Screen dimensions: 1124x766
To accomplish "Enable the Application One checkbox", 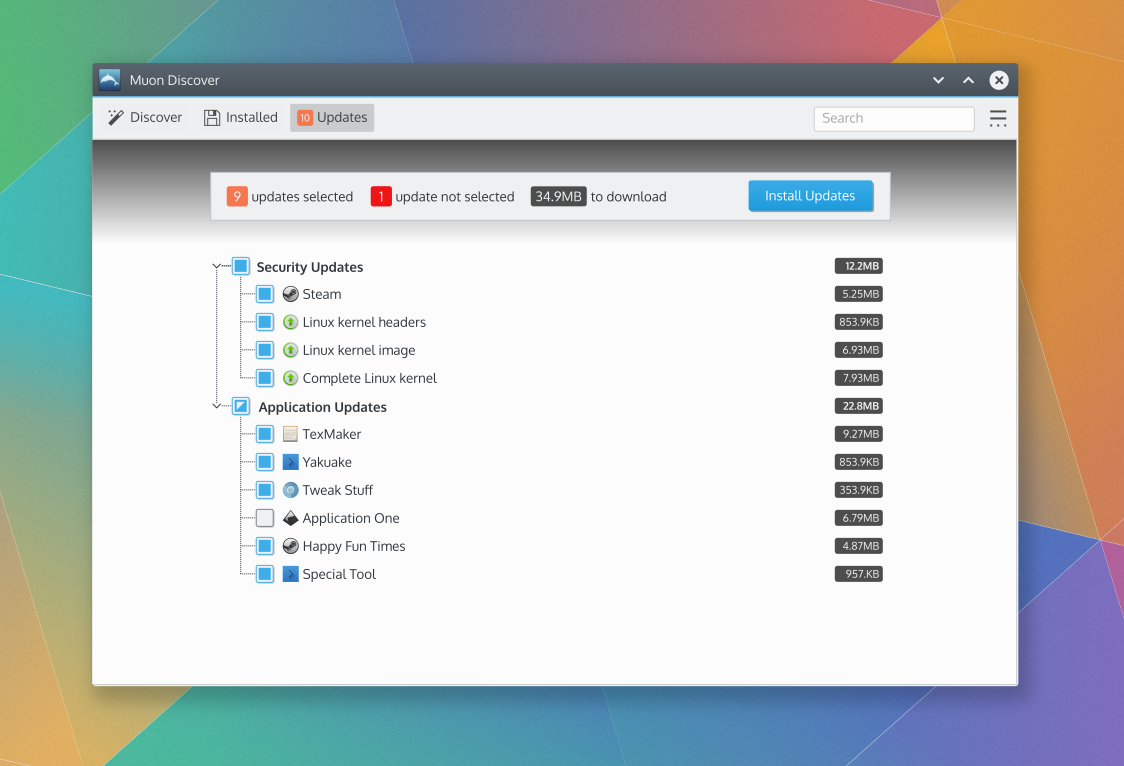I will (x=264, y=518).
